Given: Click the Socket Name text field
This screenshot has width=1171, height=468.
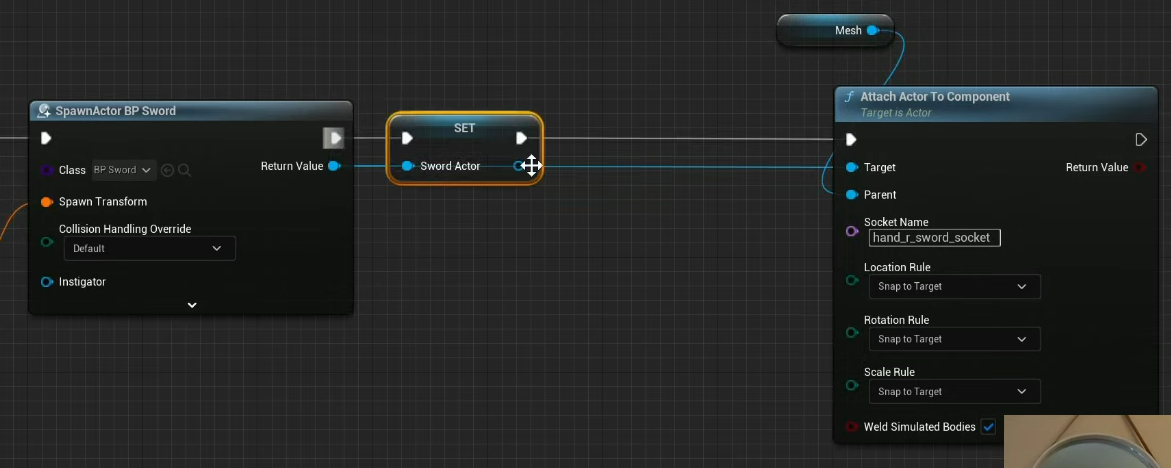Looking at the screenshot, I should [x=934, y=238].
